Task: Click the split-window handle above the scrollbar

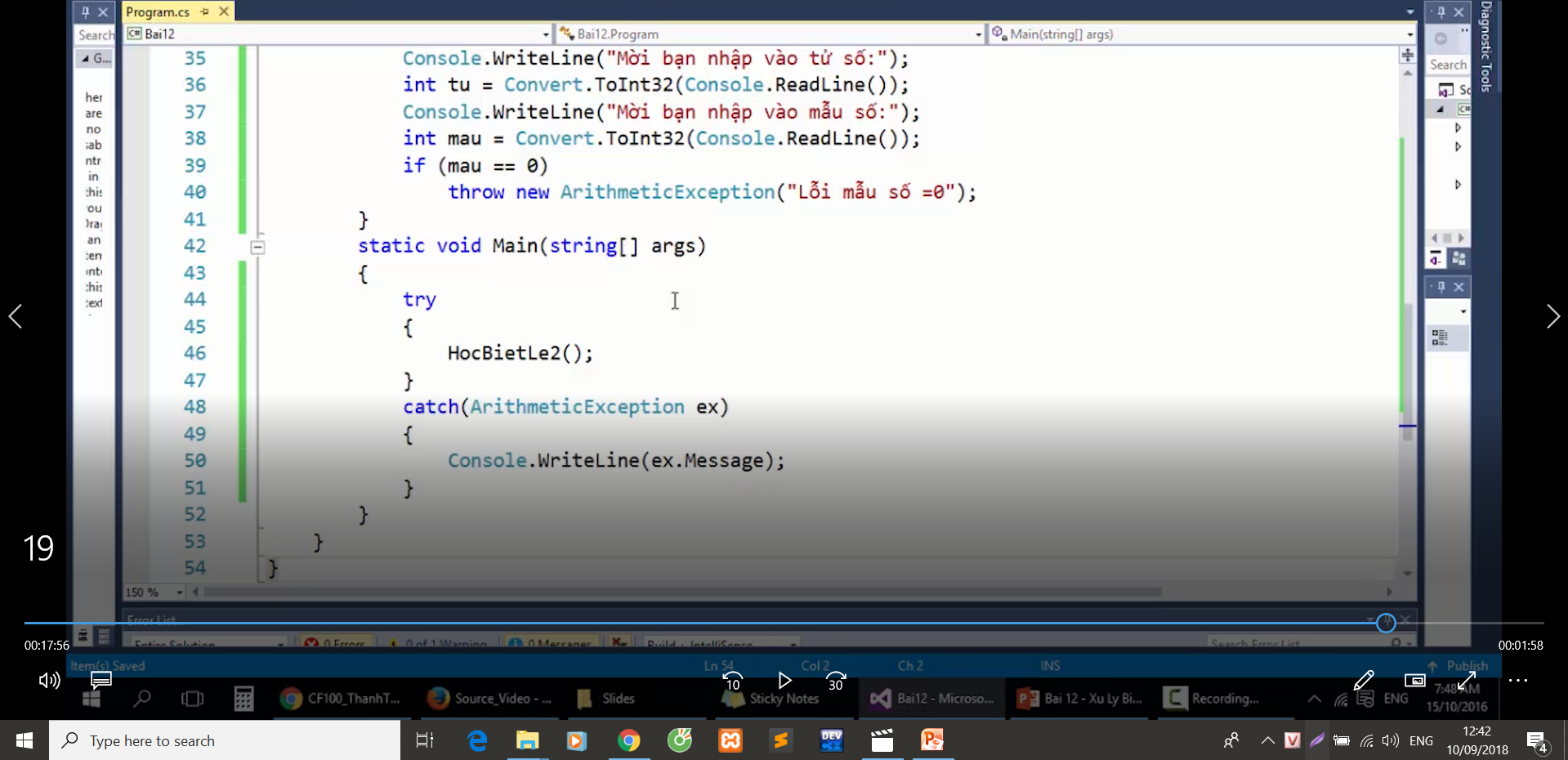Action: [x=1407, y=55]
